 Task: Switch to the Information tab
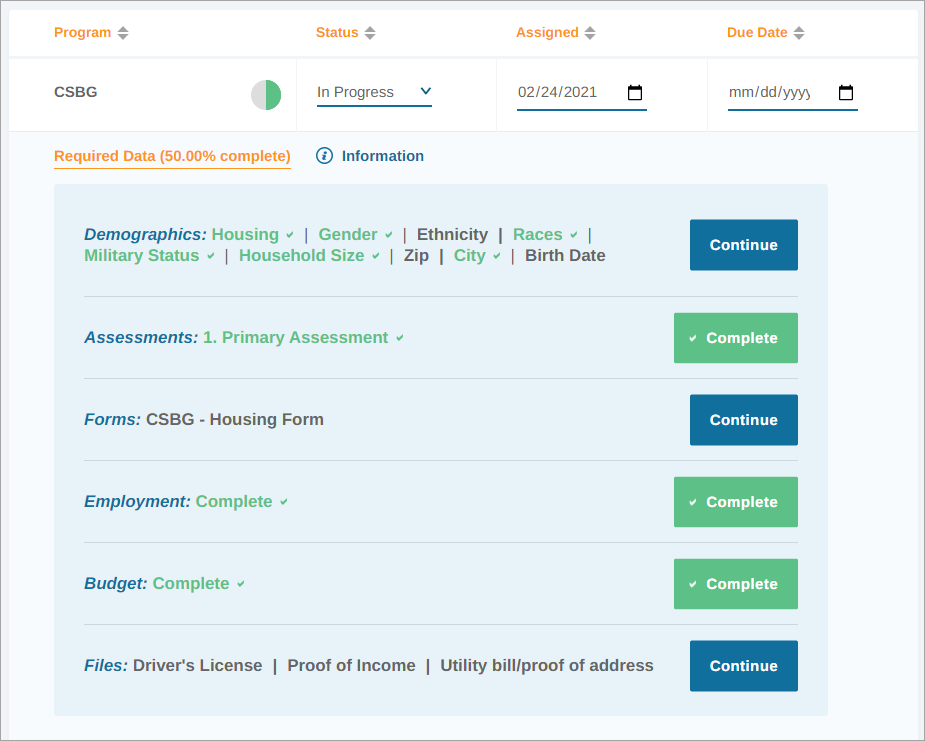pyautogui.click(x=382, y=156)
